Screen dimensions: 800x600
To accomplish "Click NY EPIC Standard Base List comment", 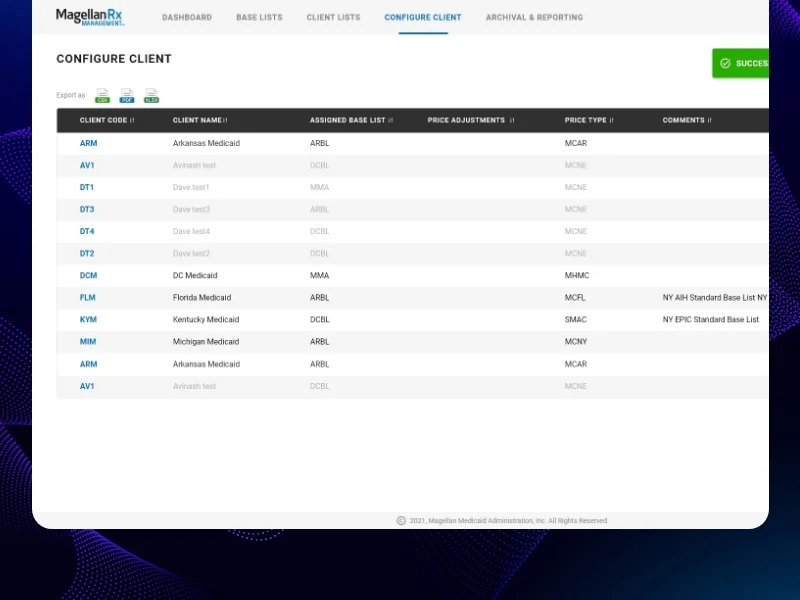I will point(711,319).
